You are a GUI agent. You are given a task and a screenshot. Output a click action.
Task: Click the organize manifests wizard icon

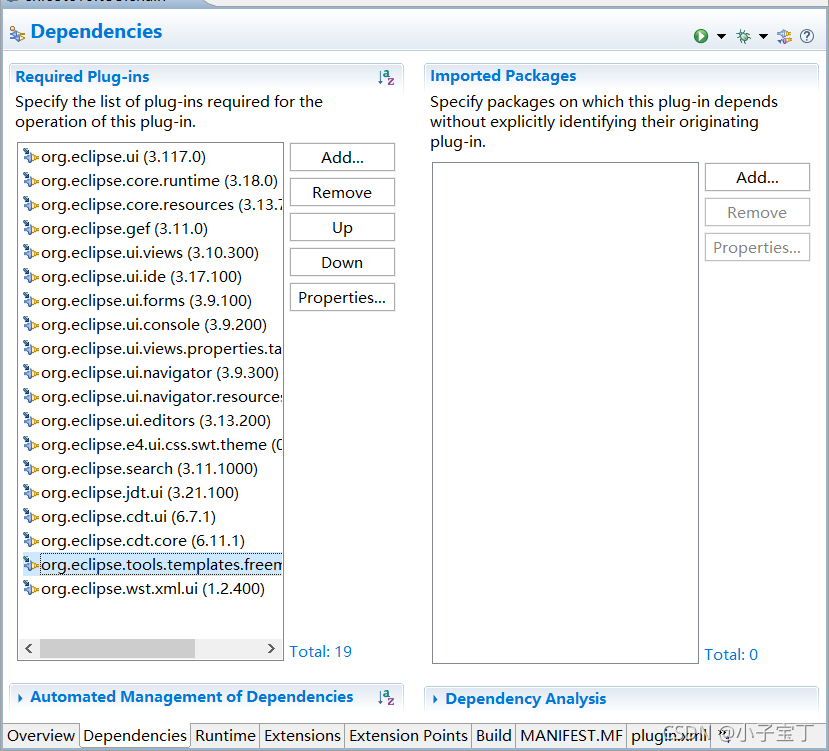coord(784,36)
